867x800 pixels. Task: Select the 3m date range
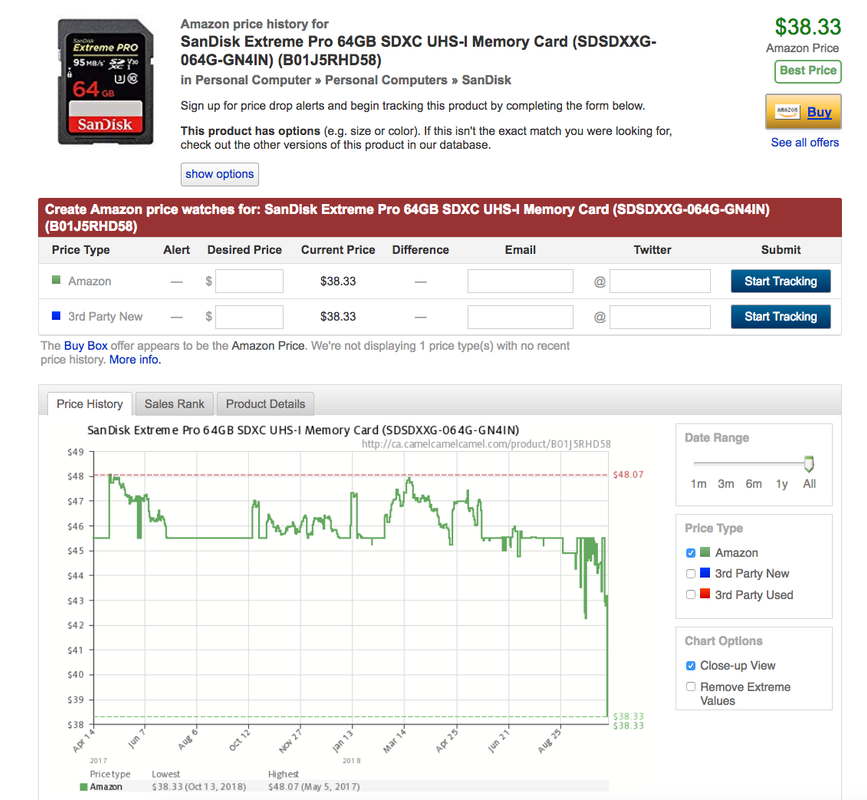click(x=726, y=484)
